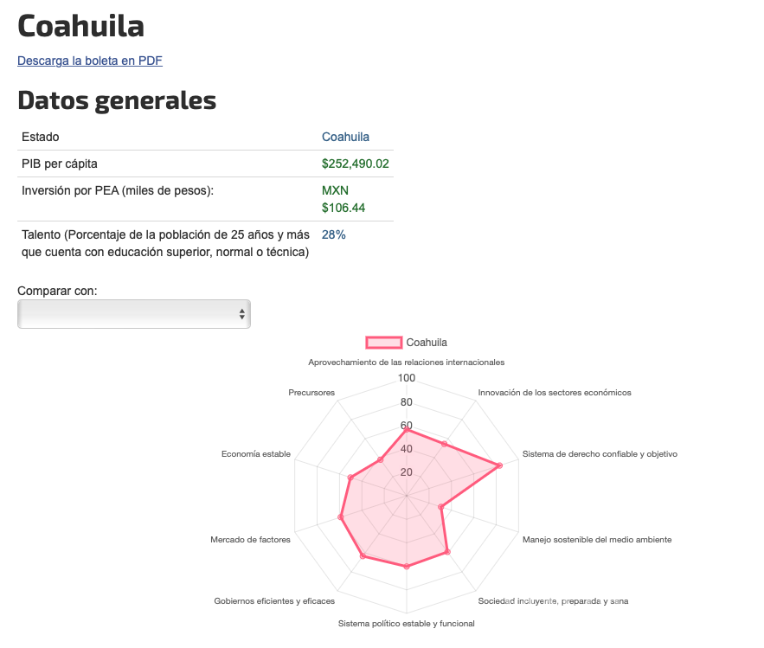Viewport: 764px width, 648px height.
Task: Click the radar point for Sistema político estable
Action: (407, 567)
